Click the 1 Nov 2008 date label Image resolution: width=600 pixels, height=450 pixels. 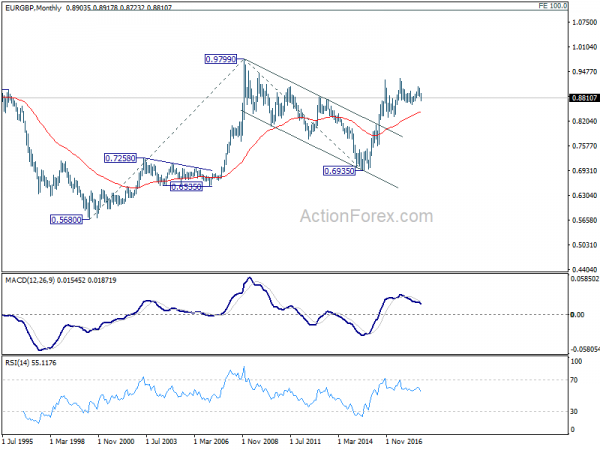[x=260, y=441]
